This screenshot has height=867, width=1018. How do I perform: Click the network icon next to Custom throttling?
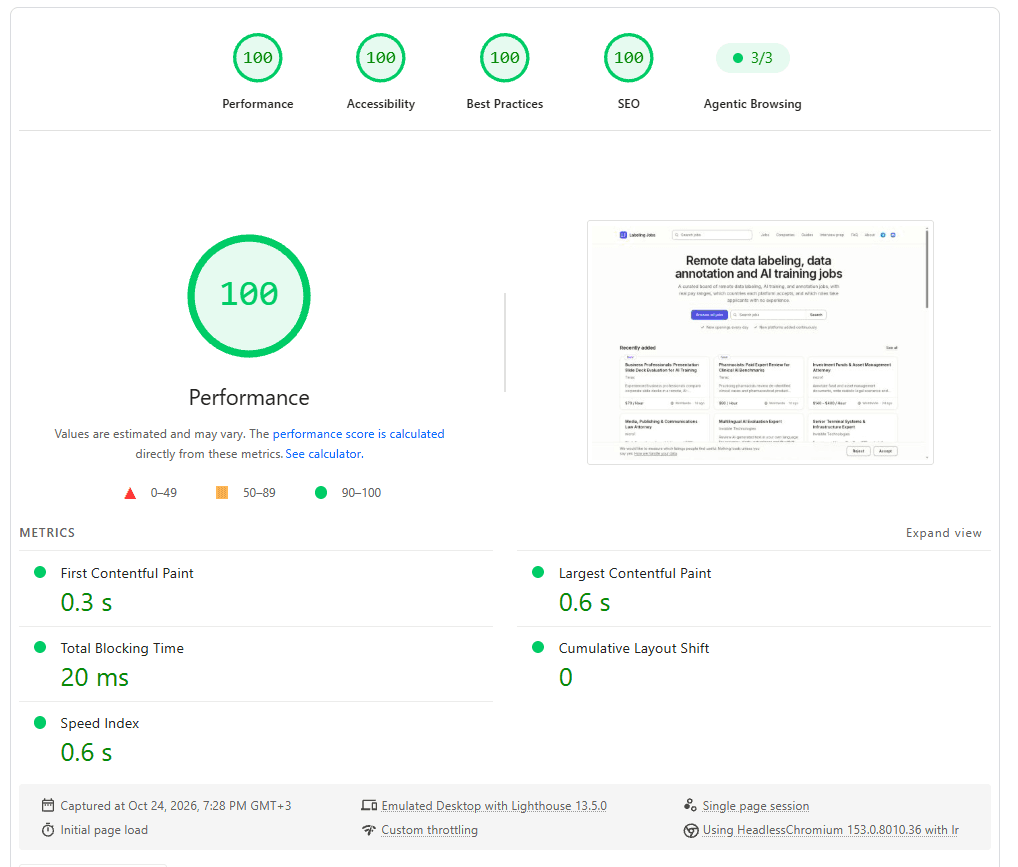(369, 830)
